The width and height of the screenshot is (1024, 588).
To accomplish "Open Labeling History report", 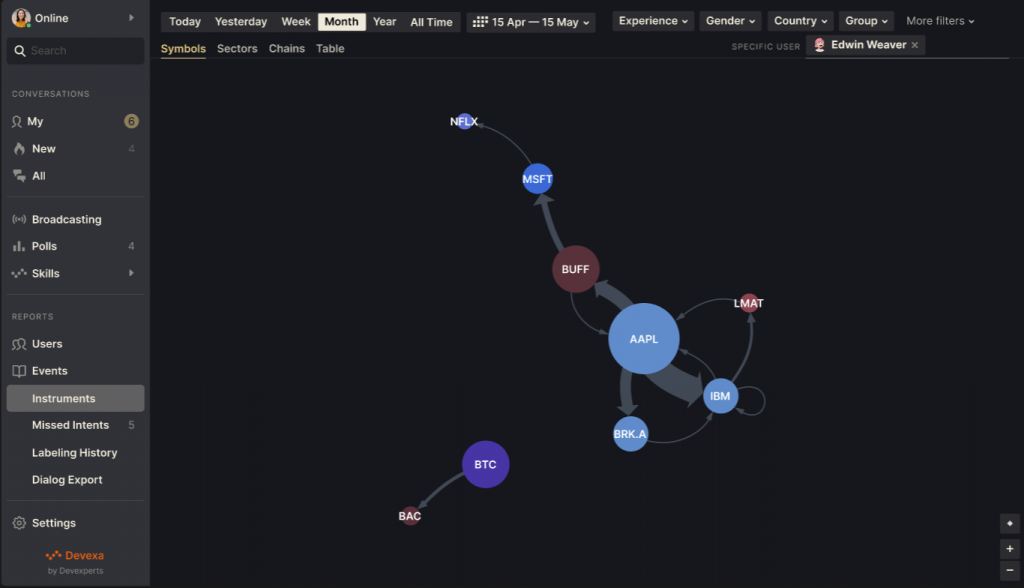I will [76, 453].
